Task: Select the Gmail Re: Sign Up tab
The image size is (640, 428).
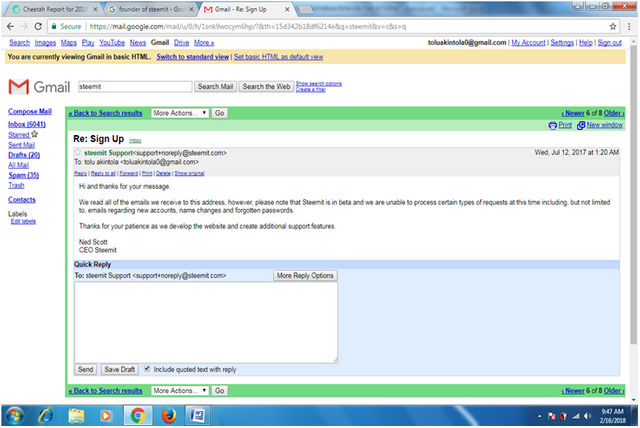Action: (x=247, y=9)
